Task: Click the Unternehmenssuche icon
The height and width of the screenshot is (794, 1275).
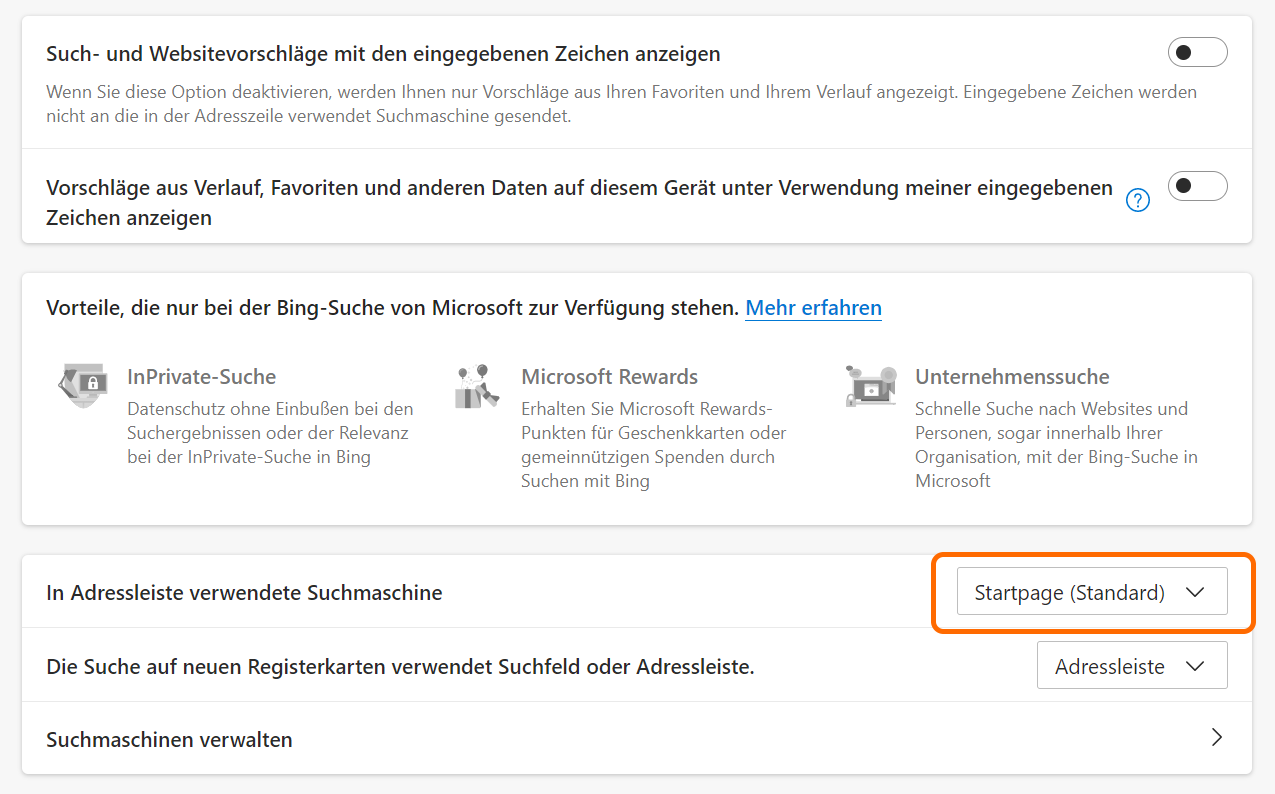Action: [x=868, y=385]
